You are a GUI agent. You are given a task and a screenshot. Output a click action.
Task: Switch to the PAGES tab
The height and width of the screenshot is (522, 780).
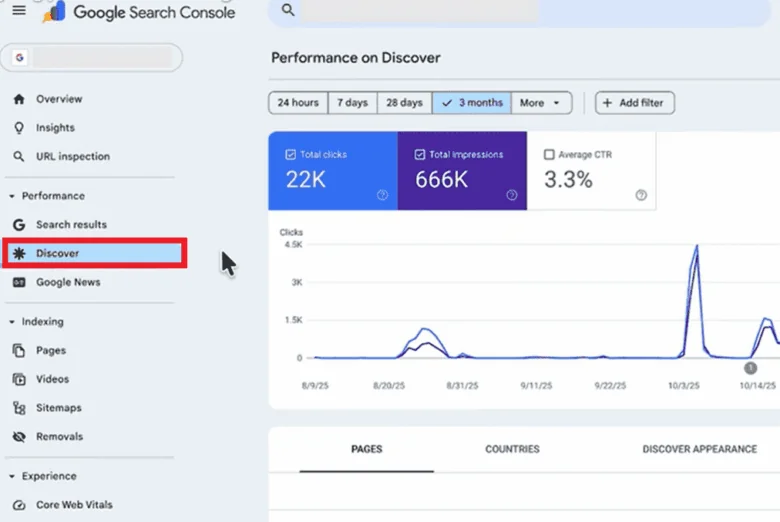(x=367, y=449)
